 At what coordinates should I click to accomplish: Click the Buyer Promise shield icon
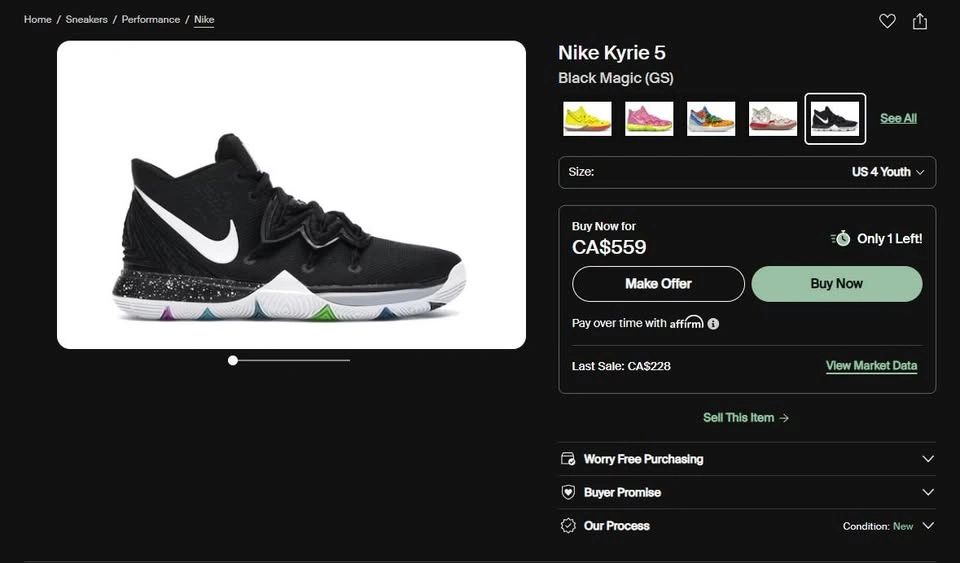(568, 493)
